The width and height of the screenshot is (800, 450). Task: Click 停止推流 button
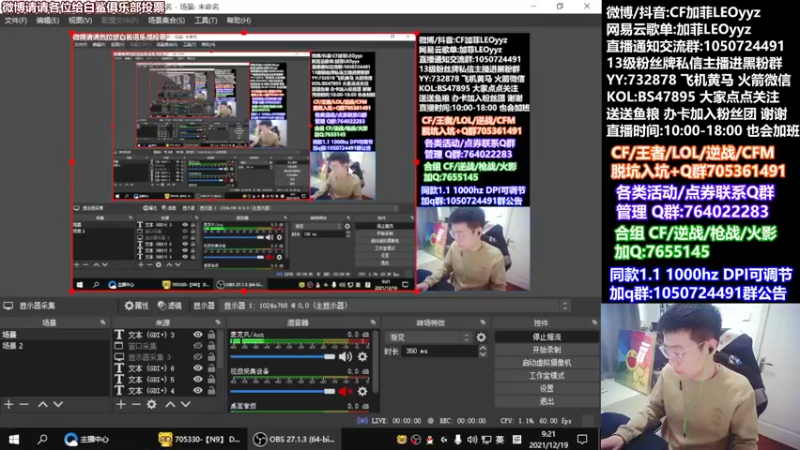[x=546, y=337]
